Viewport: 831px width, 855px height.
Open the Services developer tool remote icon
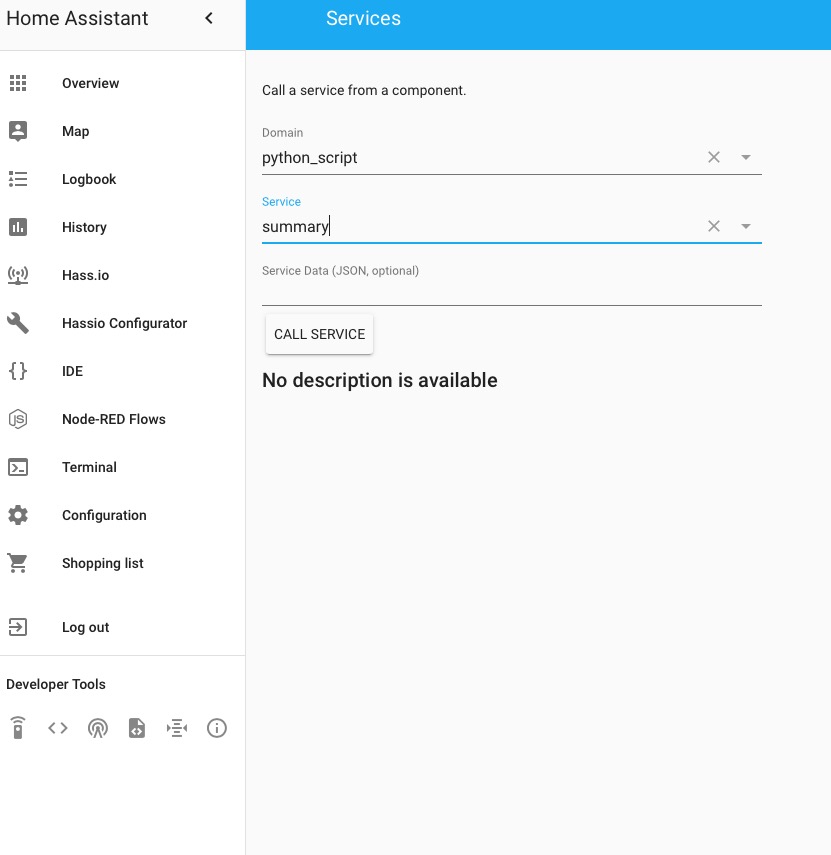(x=18, y=728)
